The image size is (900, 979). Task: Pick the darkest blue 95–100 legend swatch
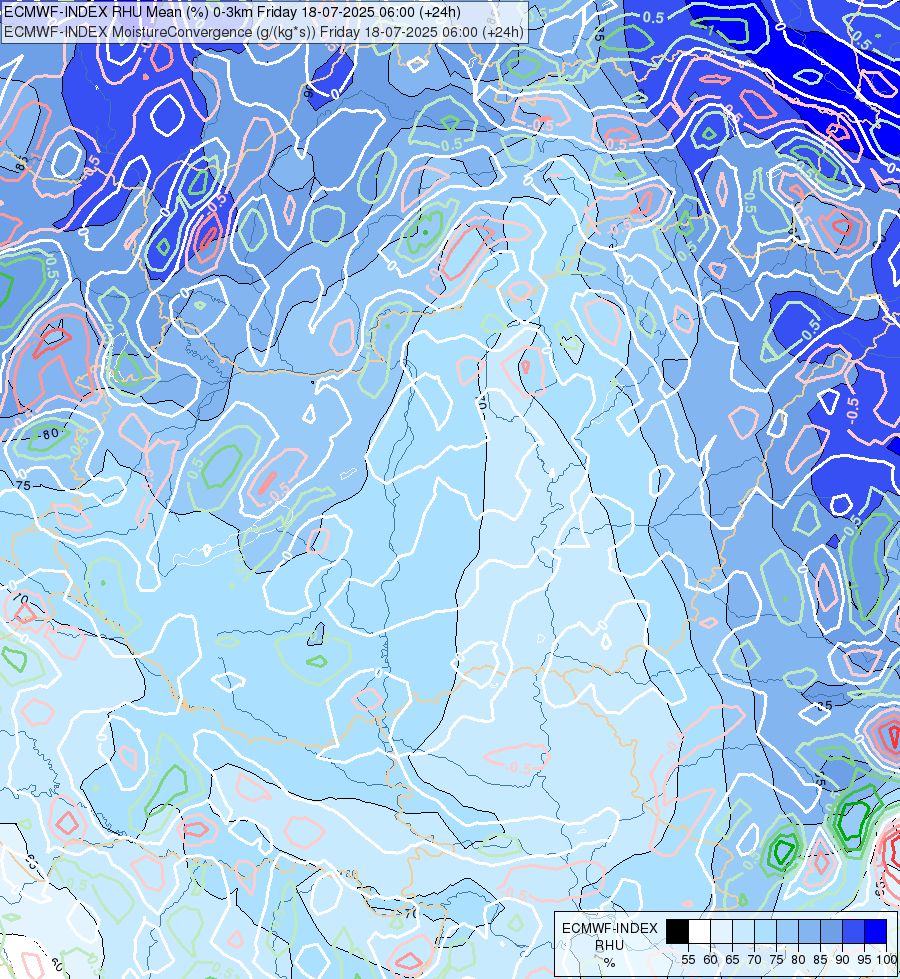(876, 931)
